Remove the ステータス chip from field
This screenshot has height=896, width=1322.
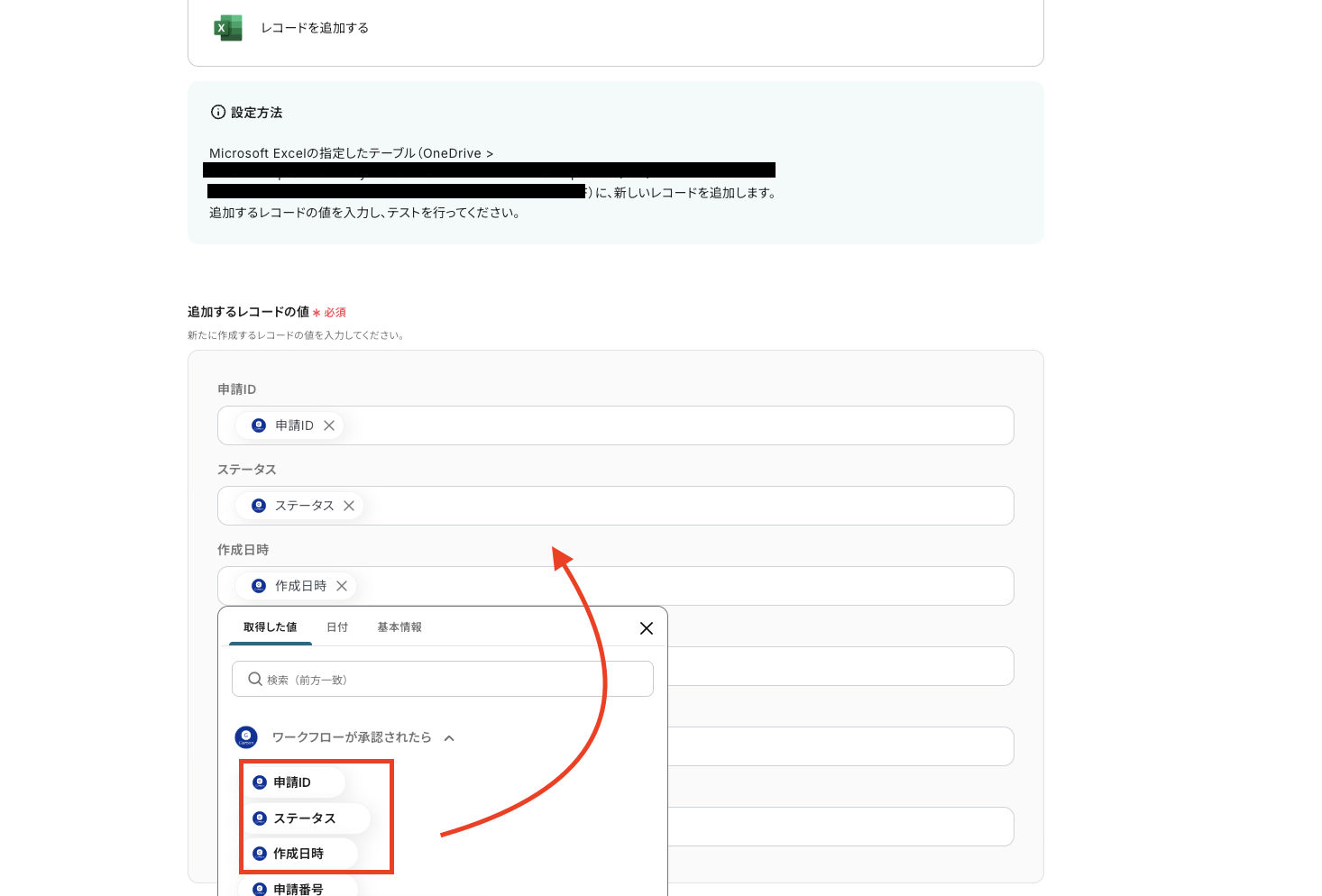349,506
